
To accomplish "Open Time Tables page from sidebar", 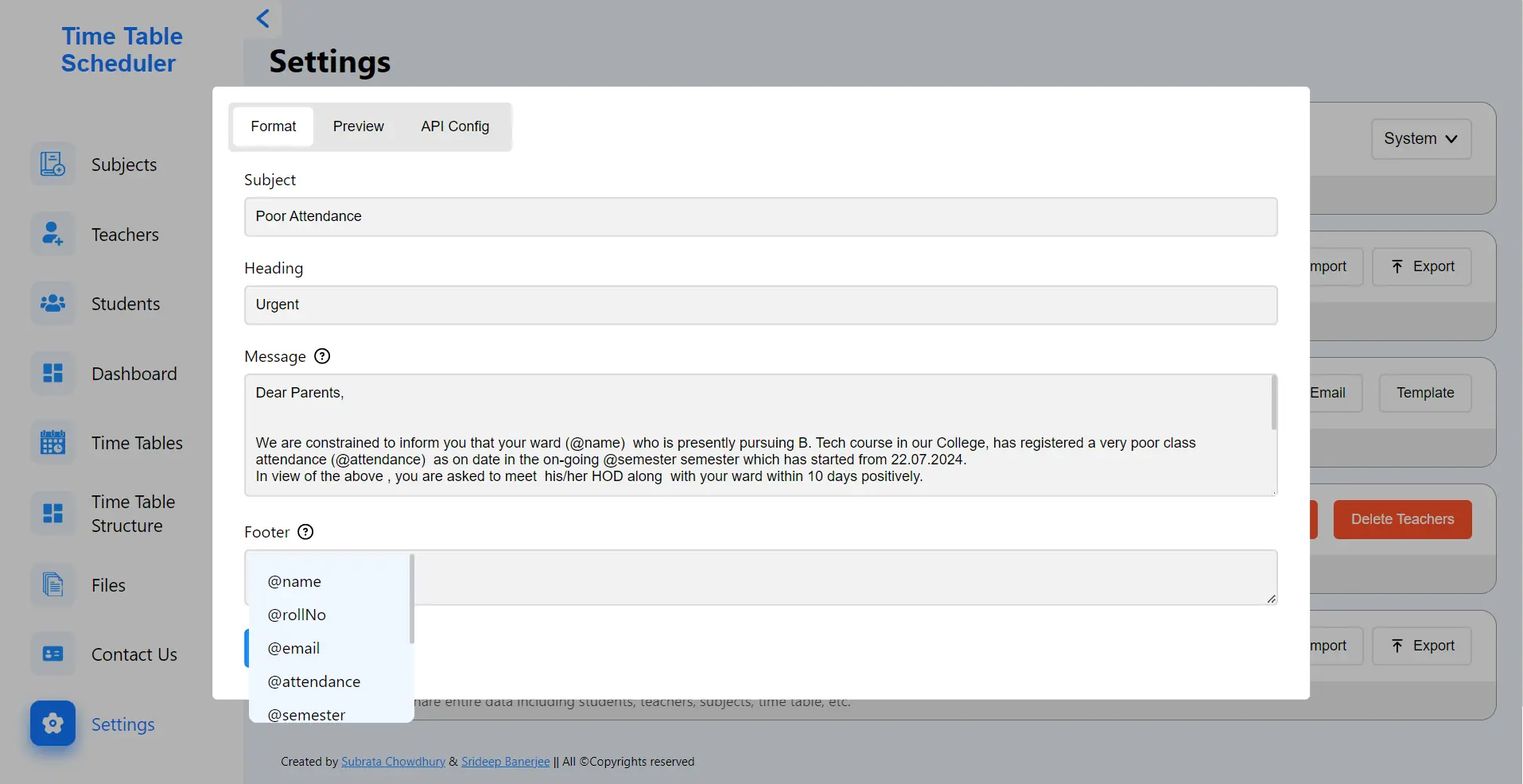I will click(137, 443).
